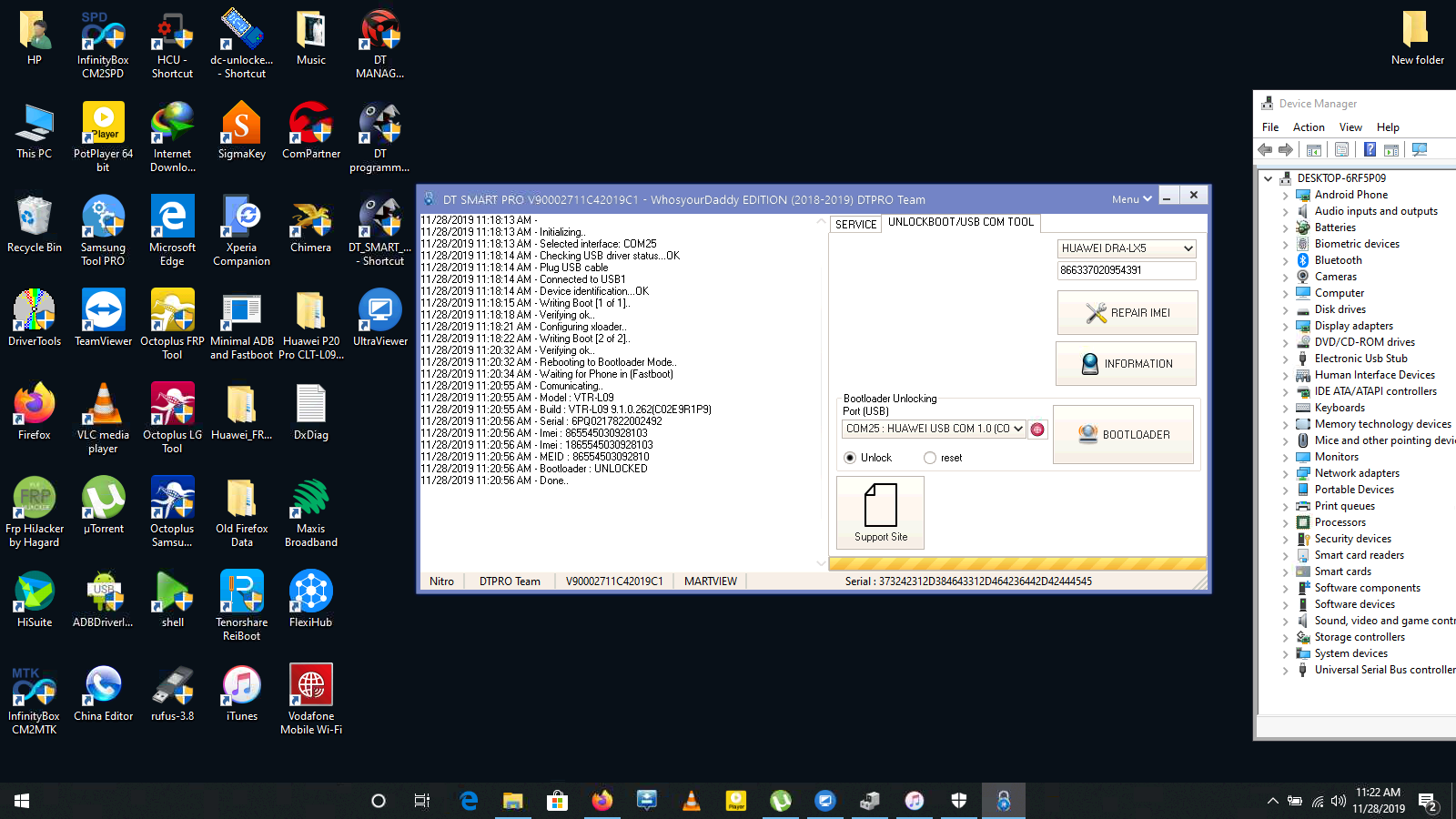1456x819 pixels.
Task: Open the DT Smart Pro Menu dropdown
Action: [1131, 199]
